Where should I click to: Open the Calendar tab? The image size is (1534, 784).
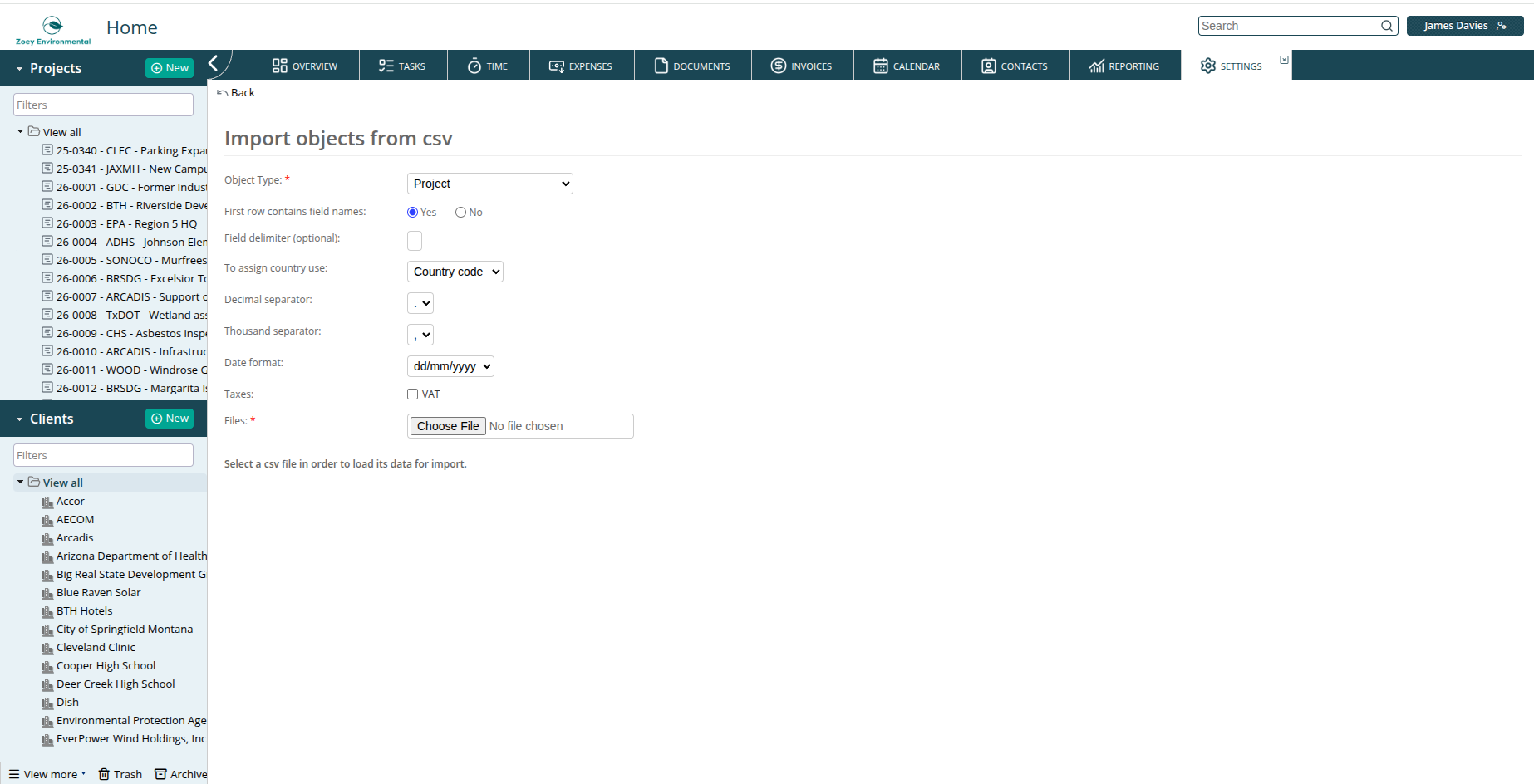pyautogui.click(x=907, y=66)
